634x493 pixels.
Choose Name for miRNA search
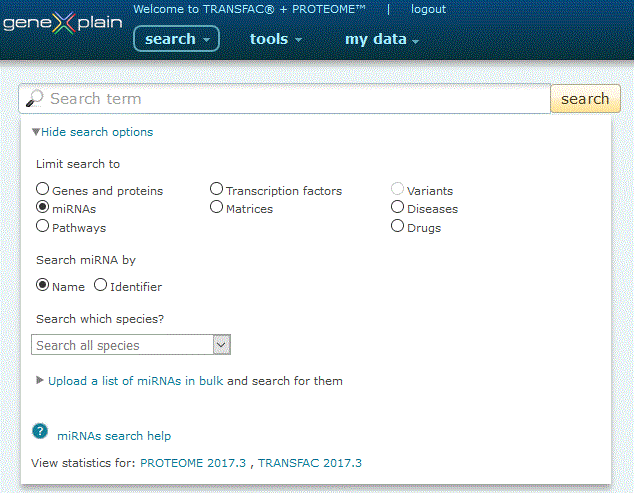[42, 285]
